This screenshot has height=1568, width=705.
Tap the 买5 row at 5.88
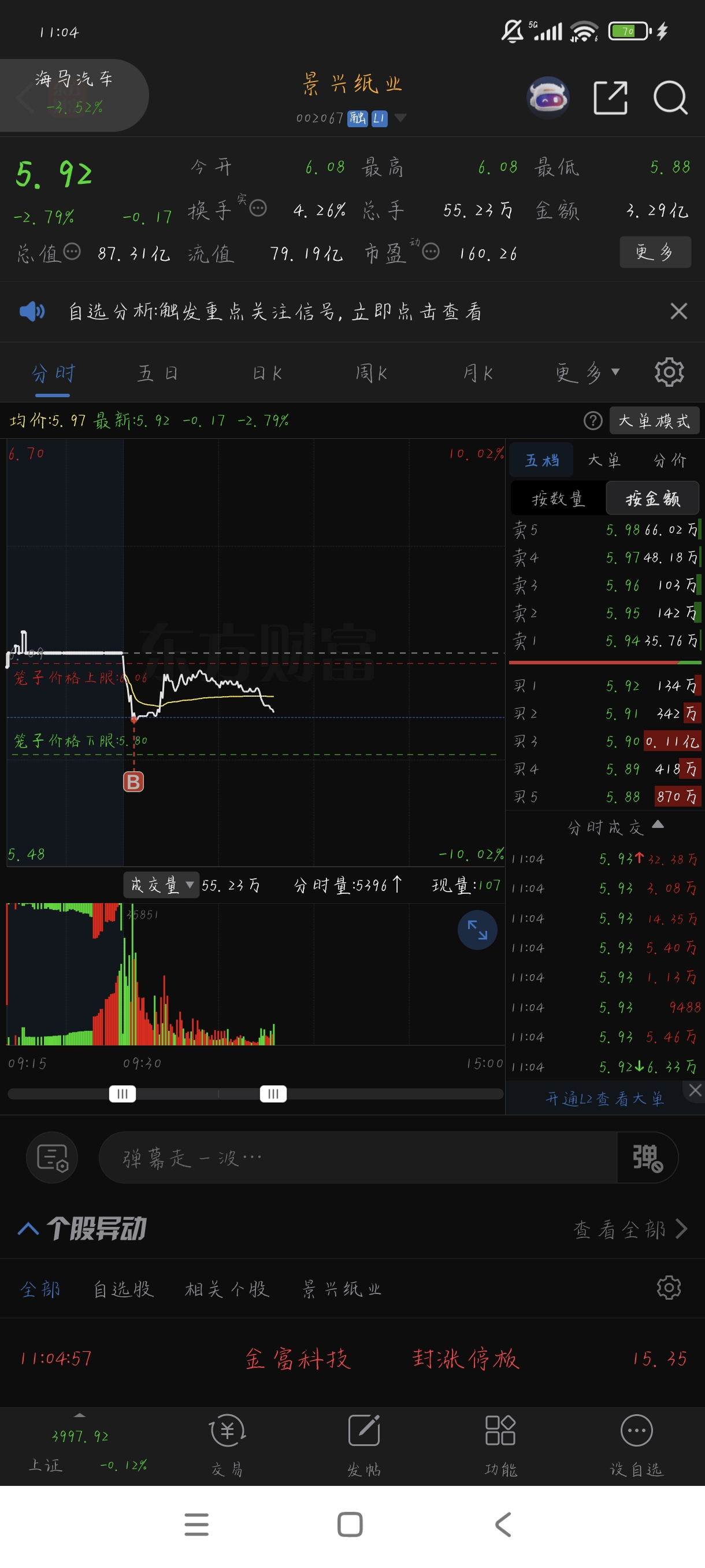(606, 796)
